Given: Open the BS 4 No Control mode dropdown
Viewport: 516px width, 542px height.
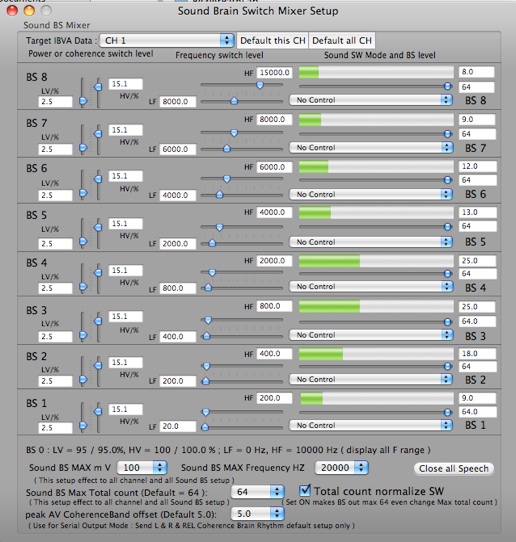Looking at the screenshot, I should click(371, 286).
